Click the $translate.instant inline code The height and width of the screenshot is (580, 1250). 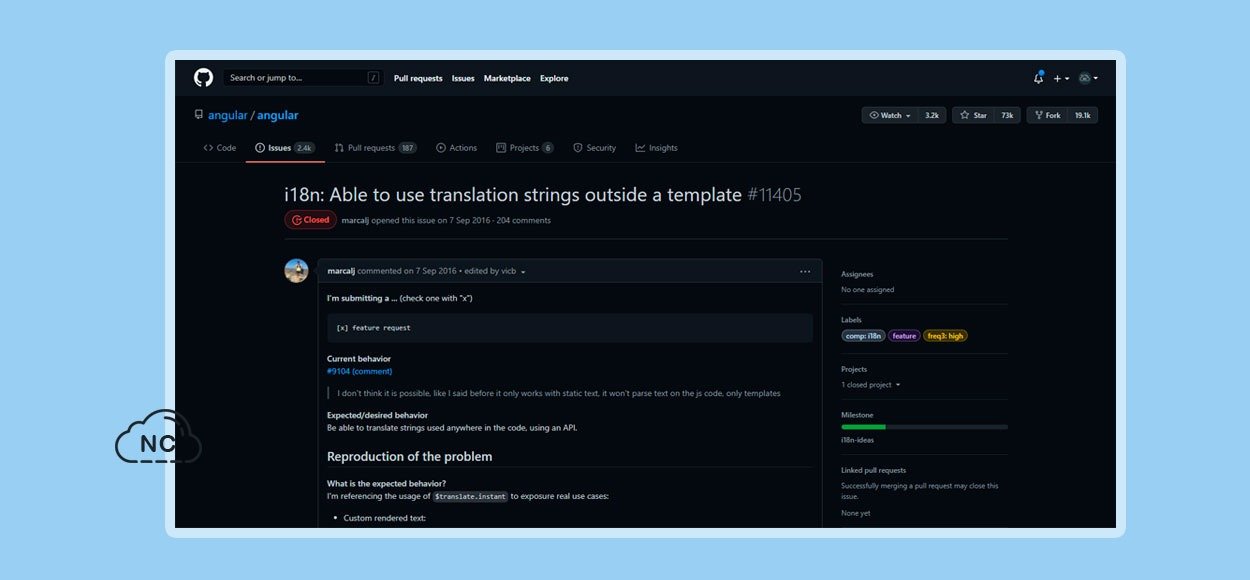(471, 496)
